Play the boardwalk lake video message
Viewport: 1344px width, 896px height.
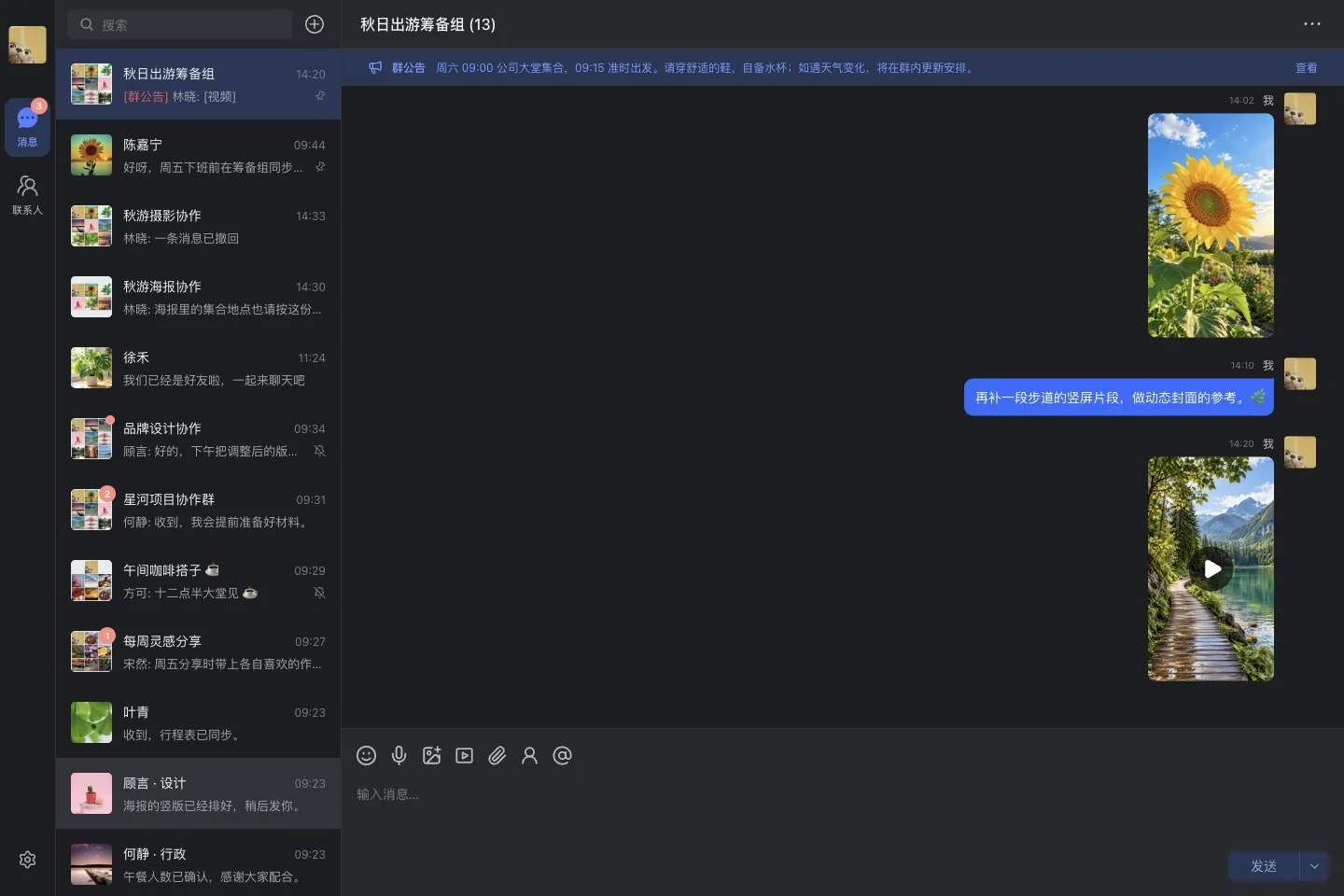(x=1211, y=568)
